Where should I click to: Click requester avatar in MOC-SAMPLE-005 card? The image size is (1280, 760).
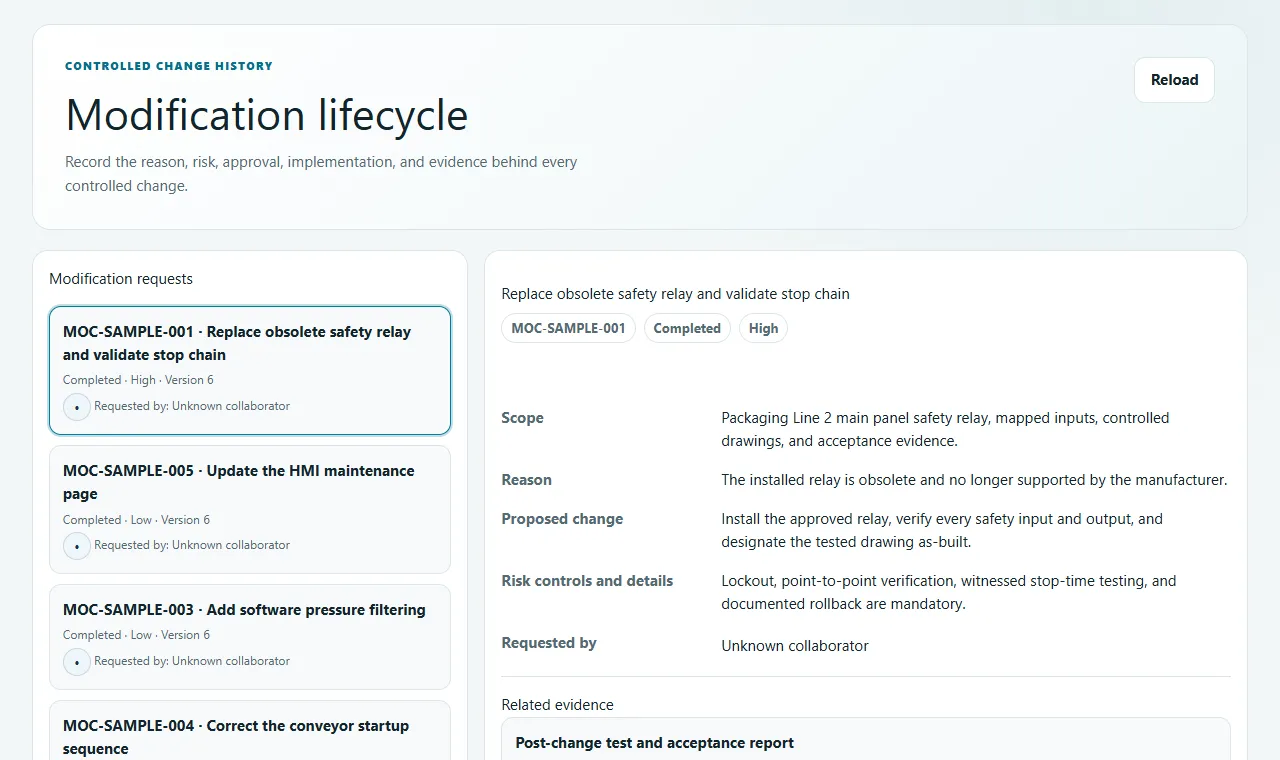pos(77,546)
